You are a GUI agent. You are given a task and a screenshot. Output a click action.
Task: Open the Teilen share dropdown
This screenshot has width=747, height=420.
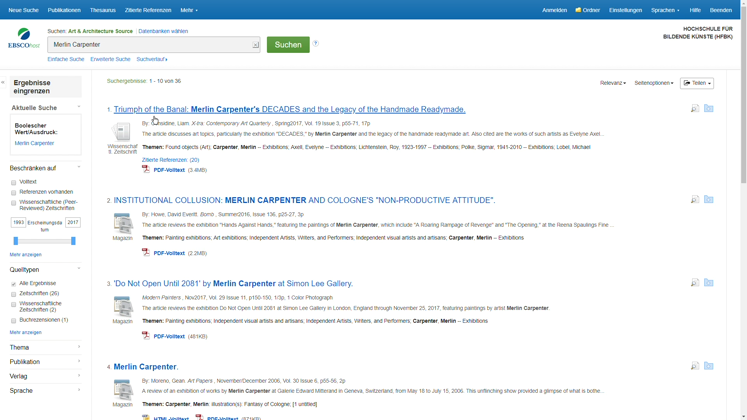[697, 83]
